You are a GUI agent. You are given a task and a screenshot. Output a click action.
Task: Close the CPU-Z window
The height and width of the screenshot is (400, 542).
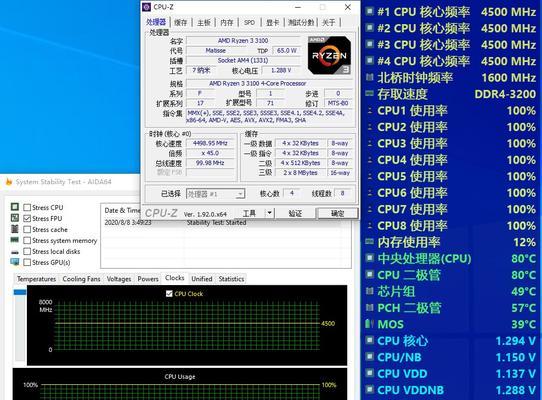pyautogui.click(x=348, y=7)
